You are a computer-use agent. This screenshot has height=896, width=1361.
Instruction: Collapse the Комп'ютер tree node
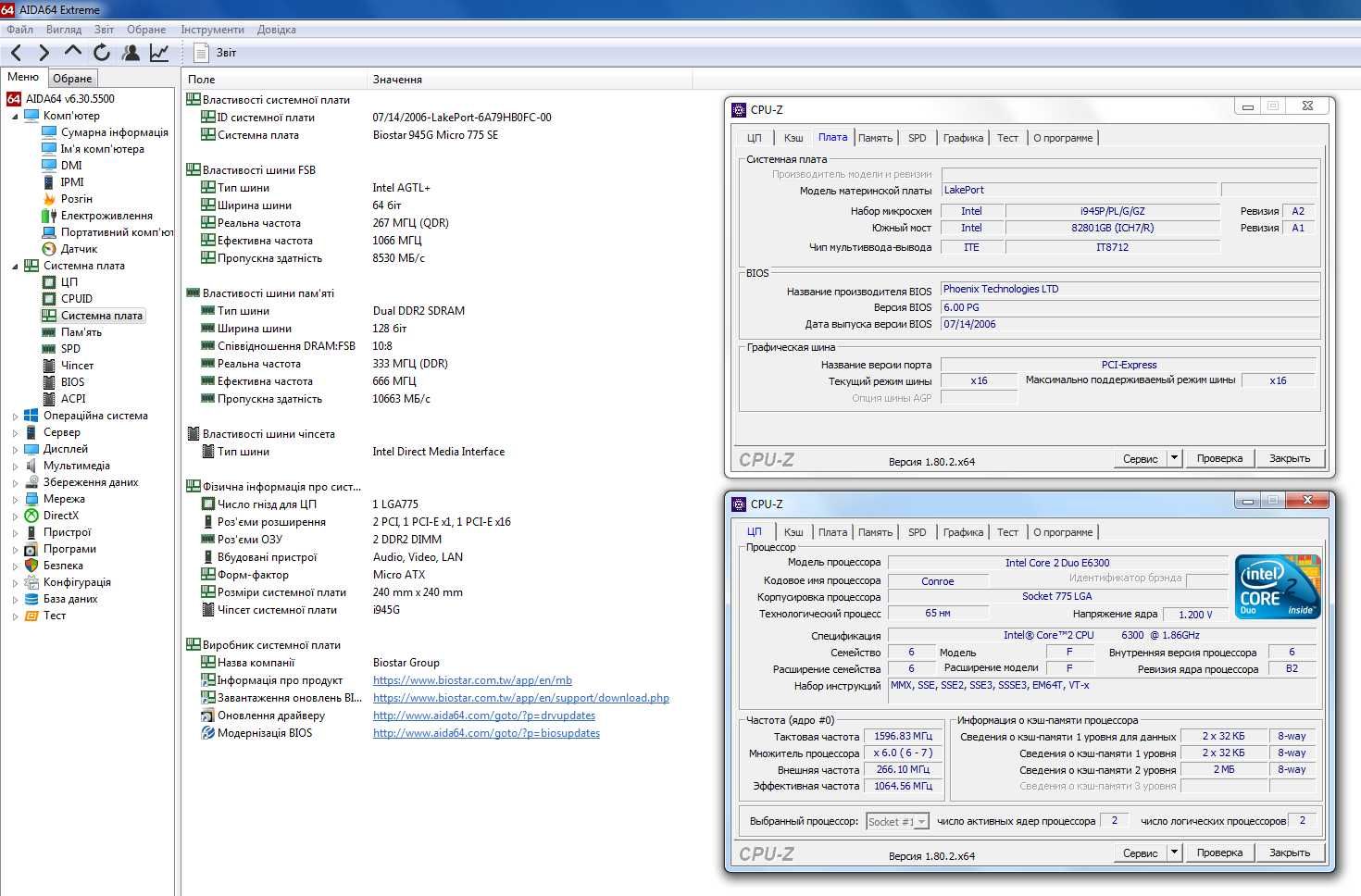[15, 117]
